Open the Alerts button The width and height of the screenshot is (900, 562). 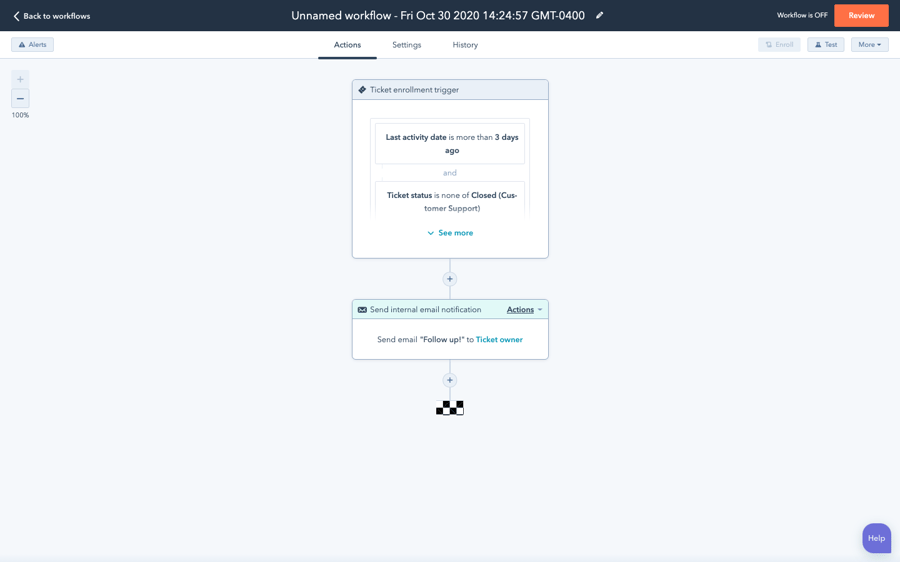click(33, 44)
